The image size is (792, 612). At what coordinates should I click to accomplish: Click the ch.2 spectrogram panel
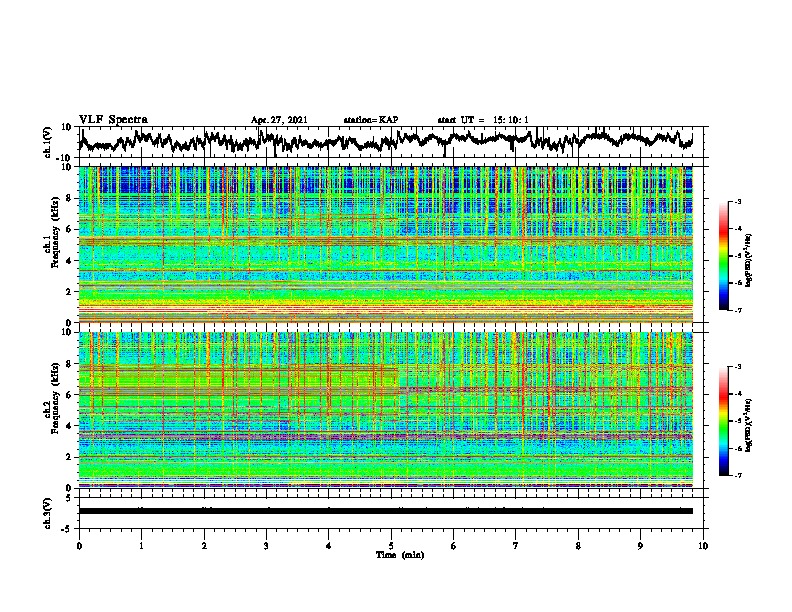[x=385, y=410]
